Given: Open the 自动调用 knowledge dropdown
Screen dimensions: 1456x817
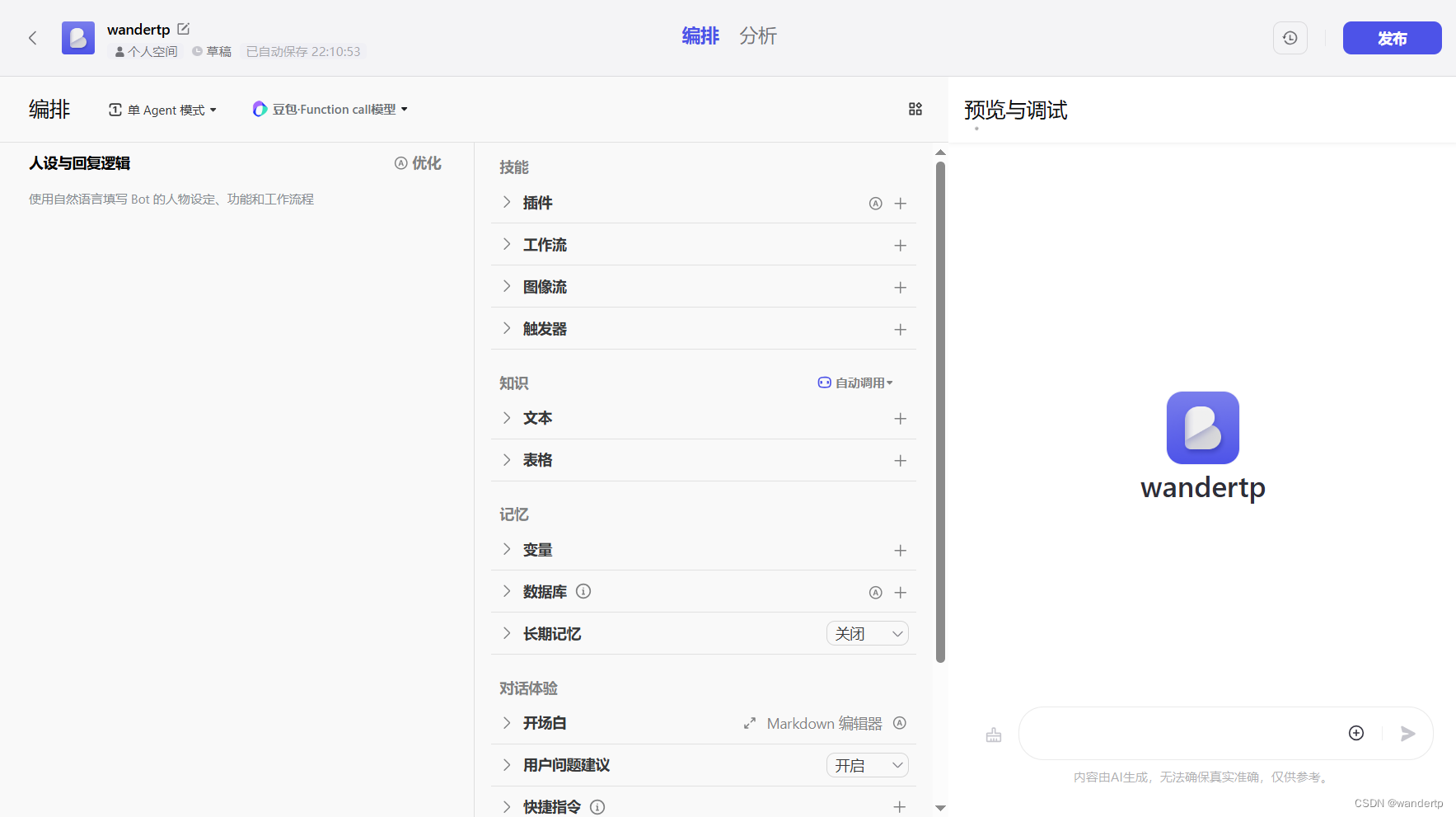Looking at the screenshot, I should point(855,383).
